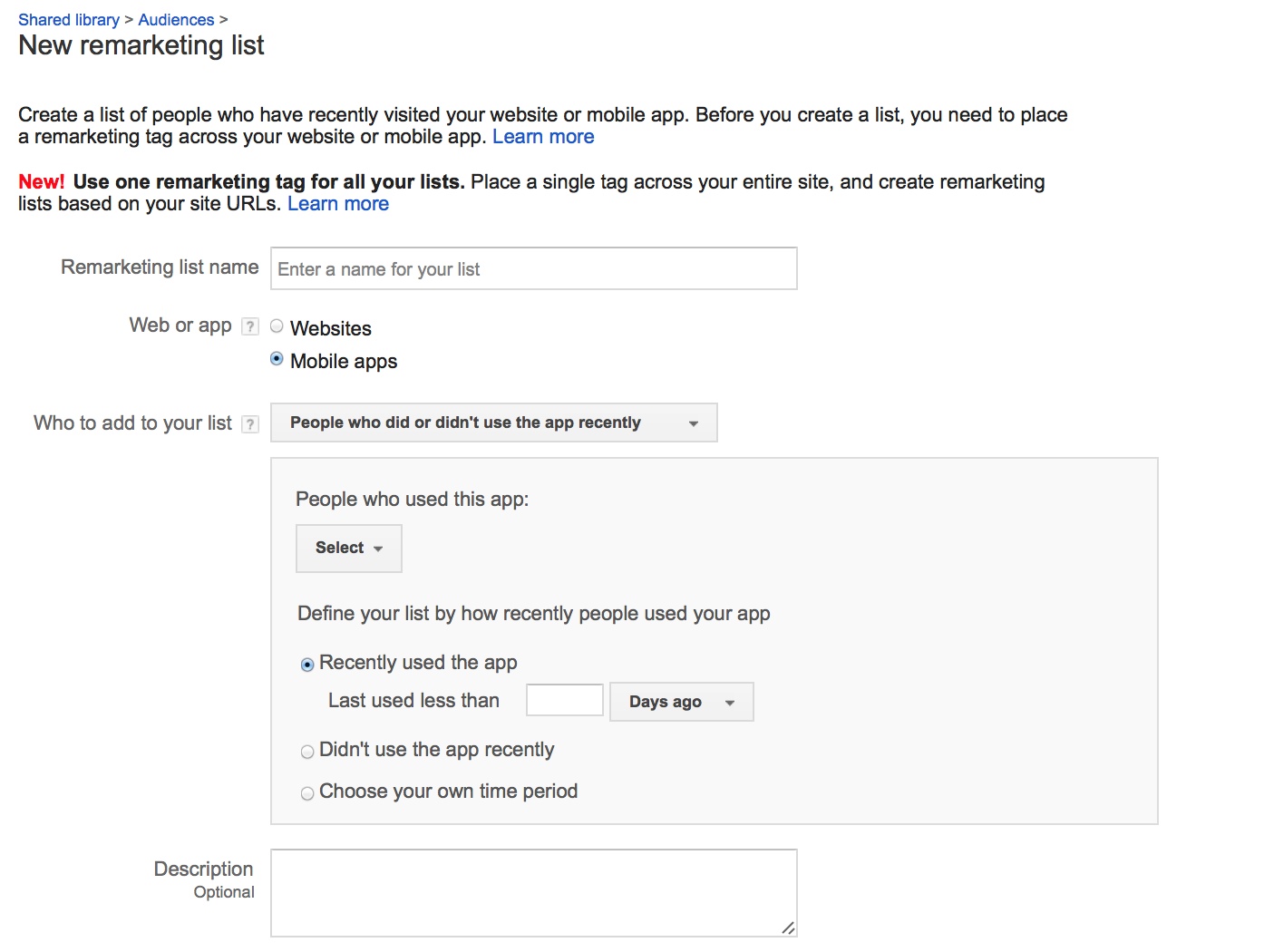Grab the Description box resize handle
The image size is (1264, 952).
(x=788, y=928)
